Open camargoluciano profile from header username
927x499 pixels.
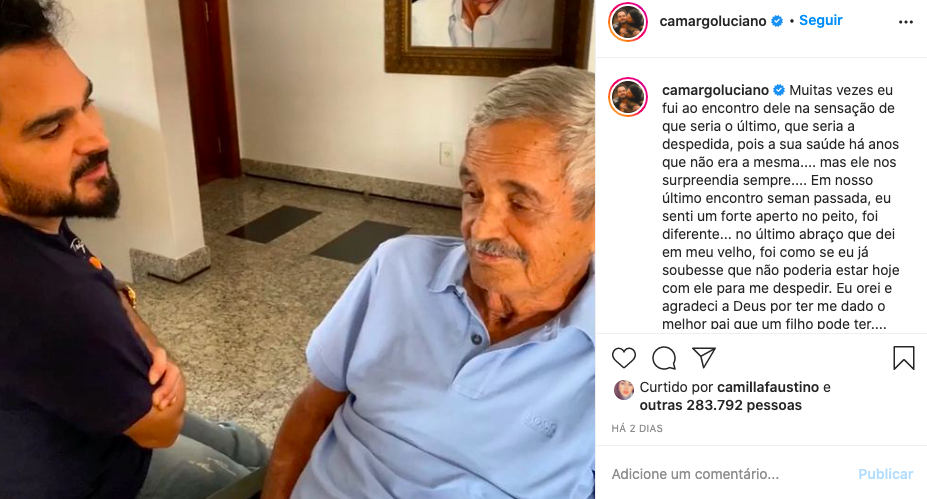pos(713,21)
